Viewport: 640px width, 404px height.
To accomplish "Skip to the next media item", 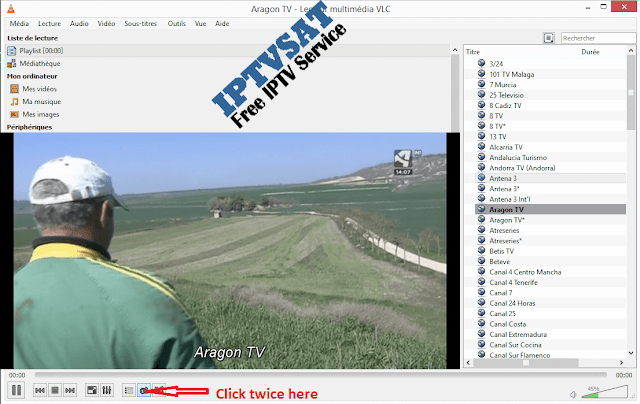I will pos(70,391).
